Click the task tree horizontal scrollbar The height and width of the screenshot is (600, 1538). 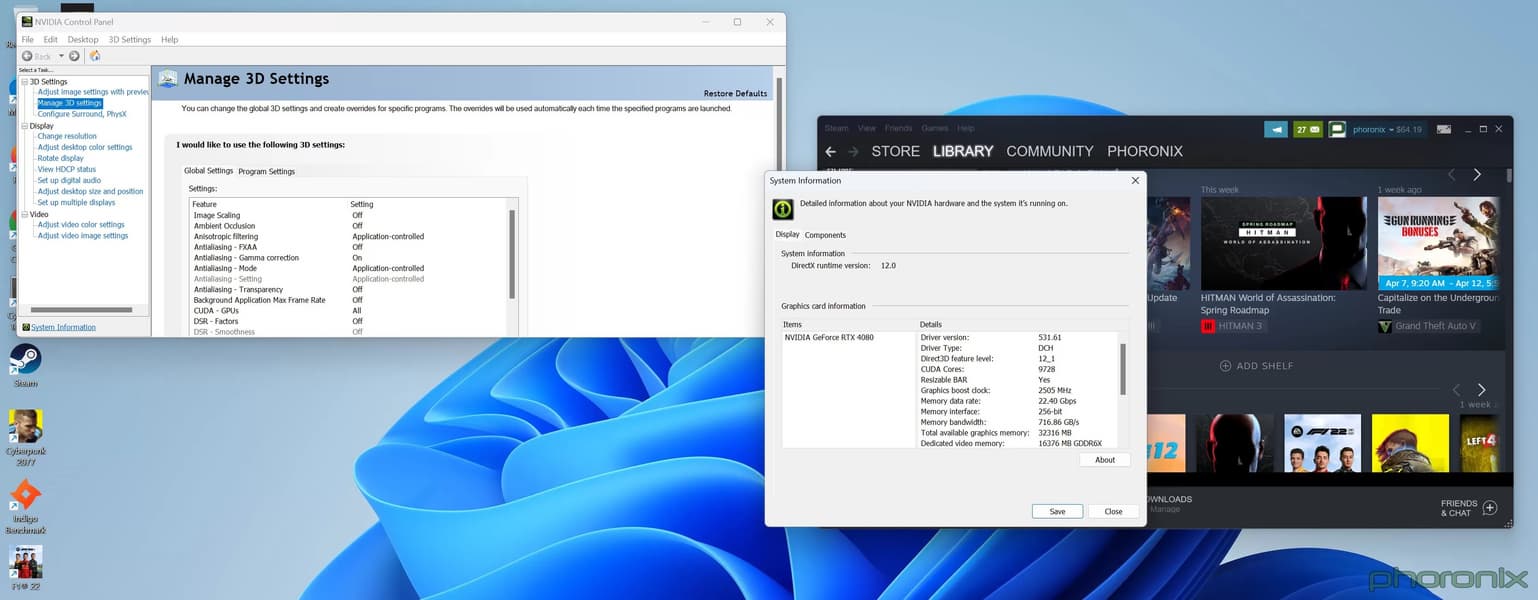coord(83,310)
